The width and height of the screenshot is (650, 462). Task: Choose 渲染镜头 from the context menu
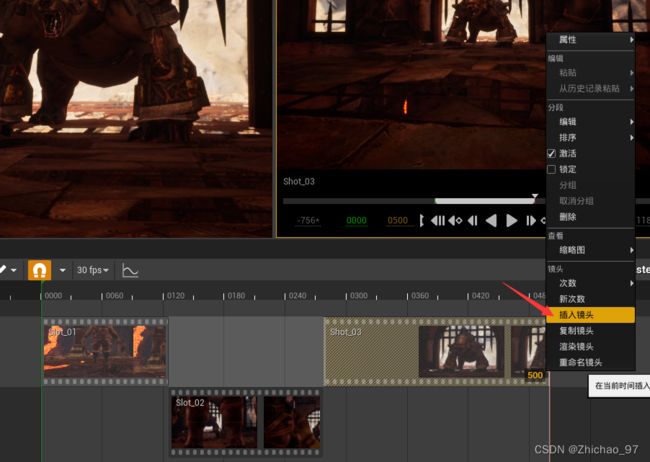coord(591,347)
